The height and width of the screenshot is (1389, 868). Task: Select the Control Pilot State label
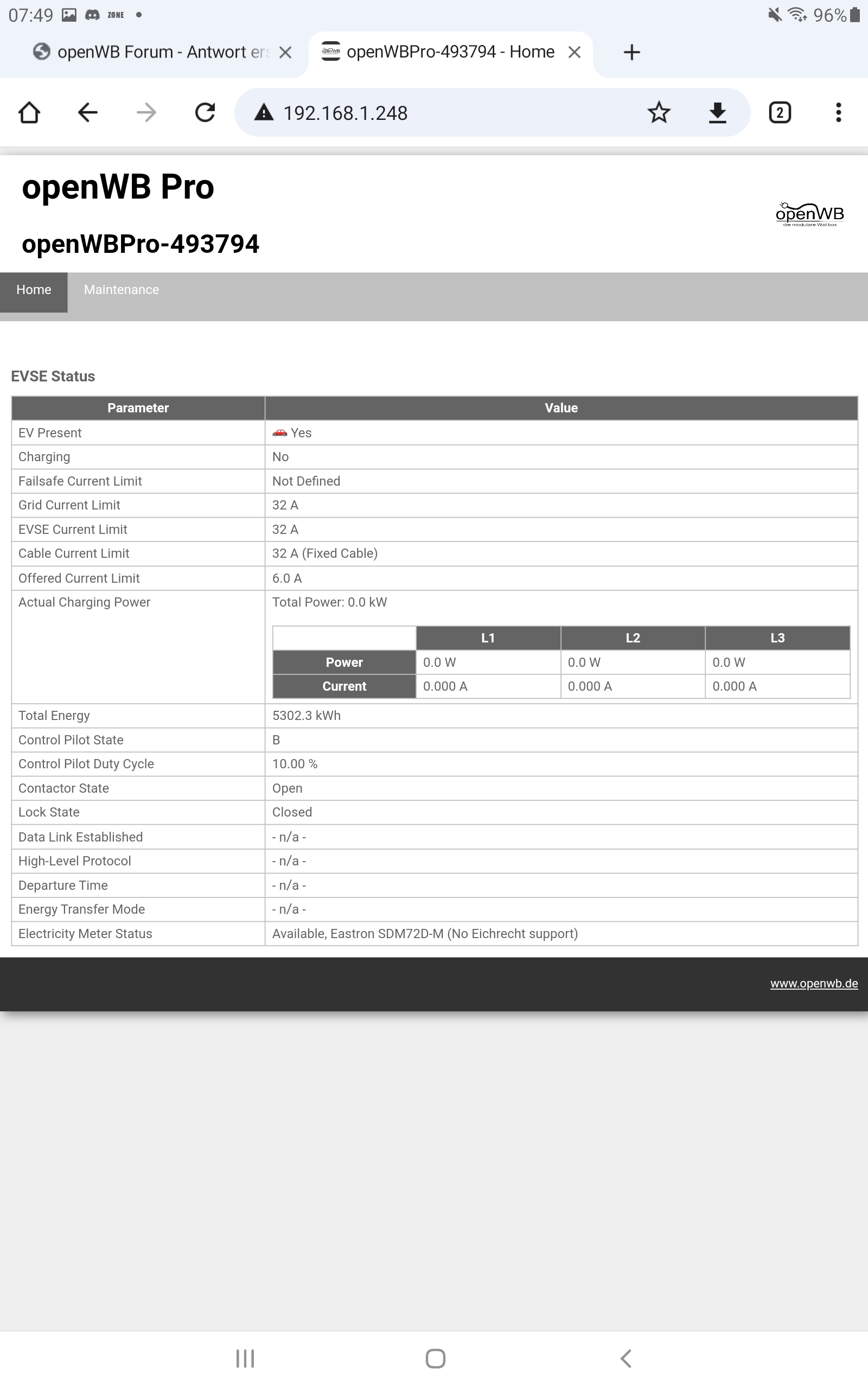click(x=71, y=741)
